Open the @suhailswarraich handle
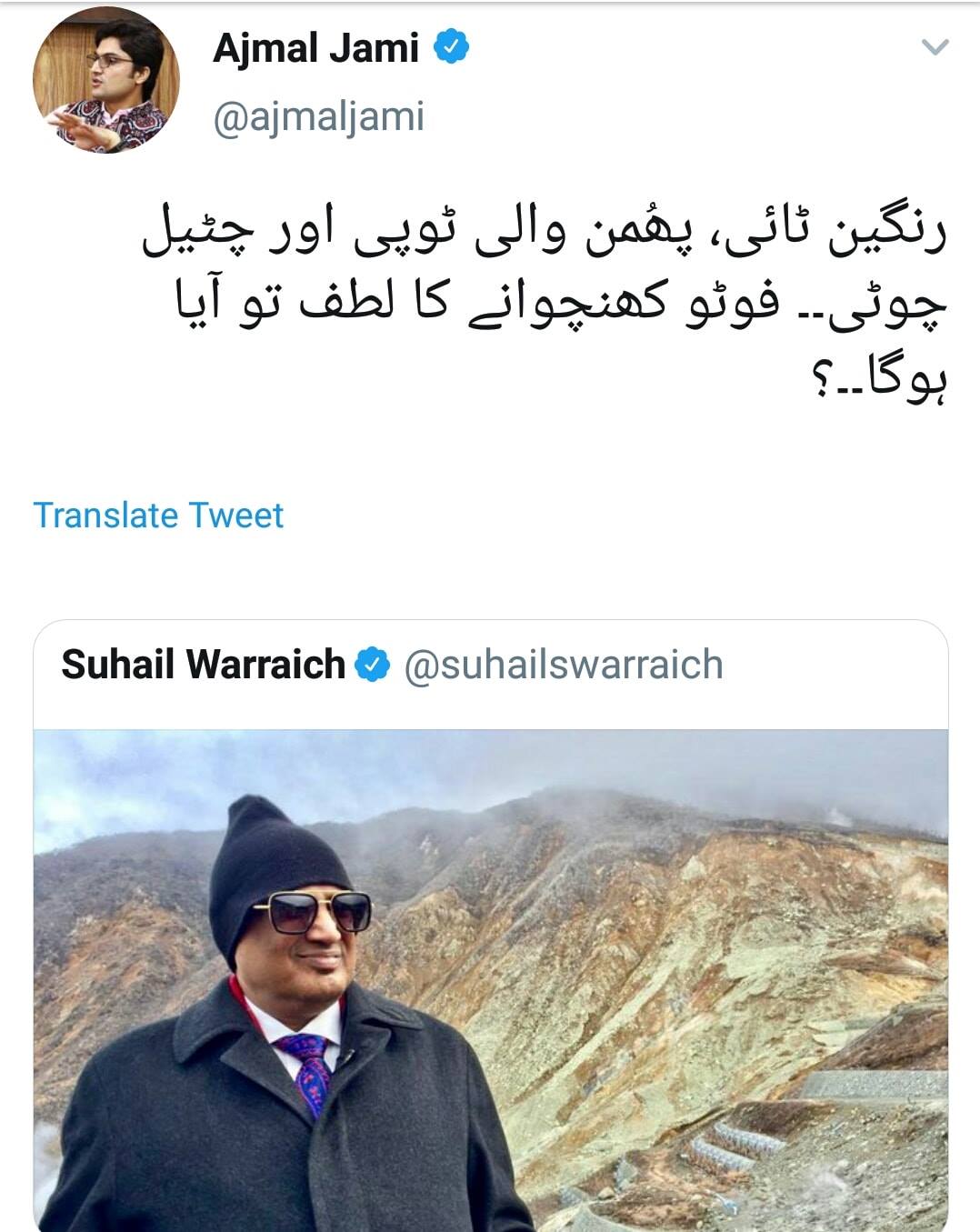Screen dimensions: 980x1232 pos(563,666)
